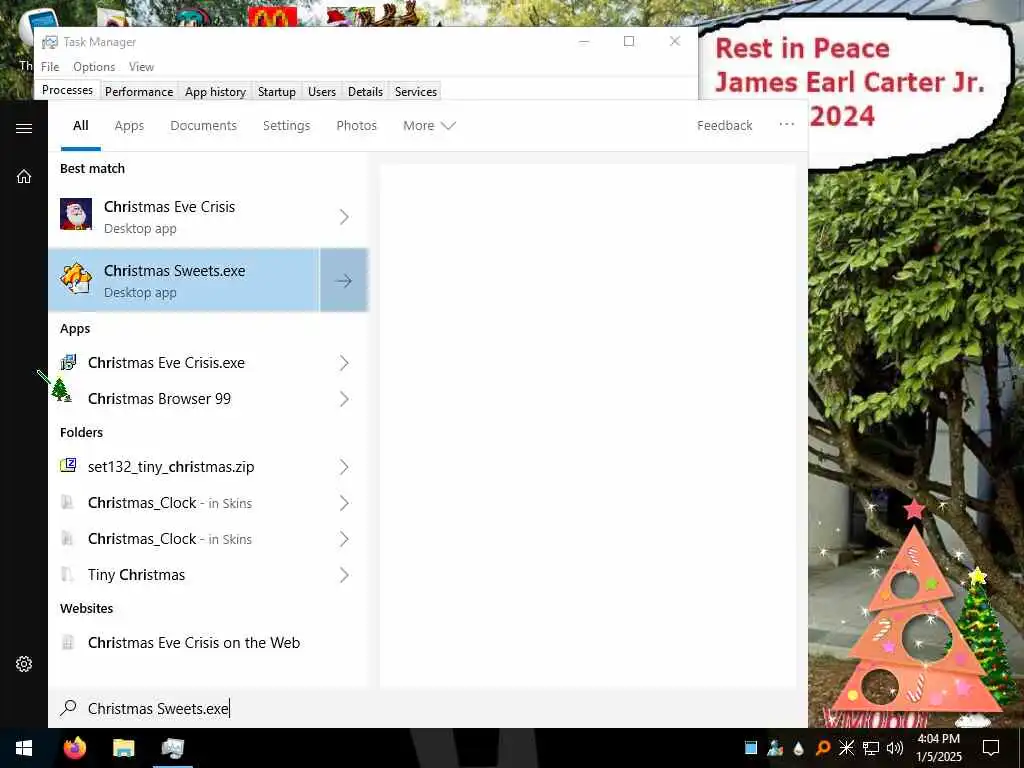Select Processes tab in Task Manager
Viewport: 1024px width, 768px height.
(x=67, y=90)
